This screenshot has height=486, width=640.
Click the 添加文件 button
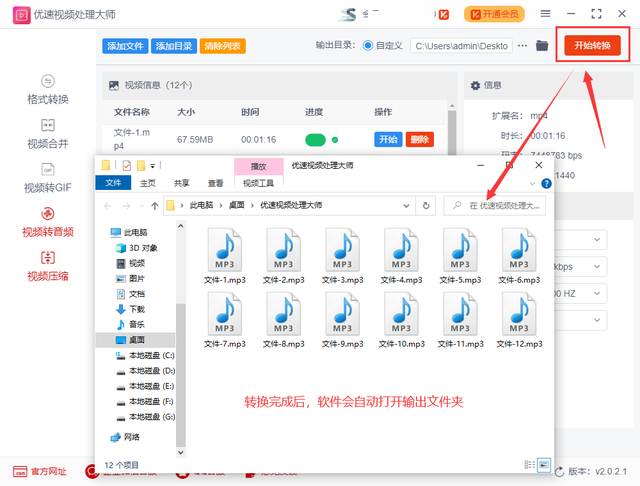coord(125,46)
